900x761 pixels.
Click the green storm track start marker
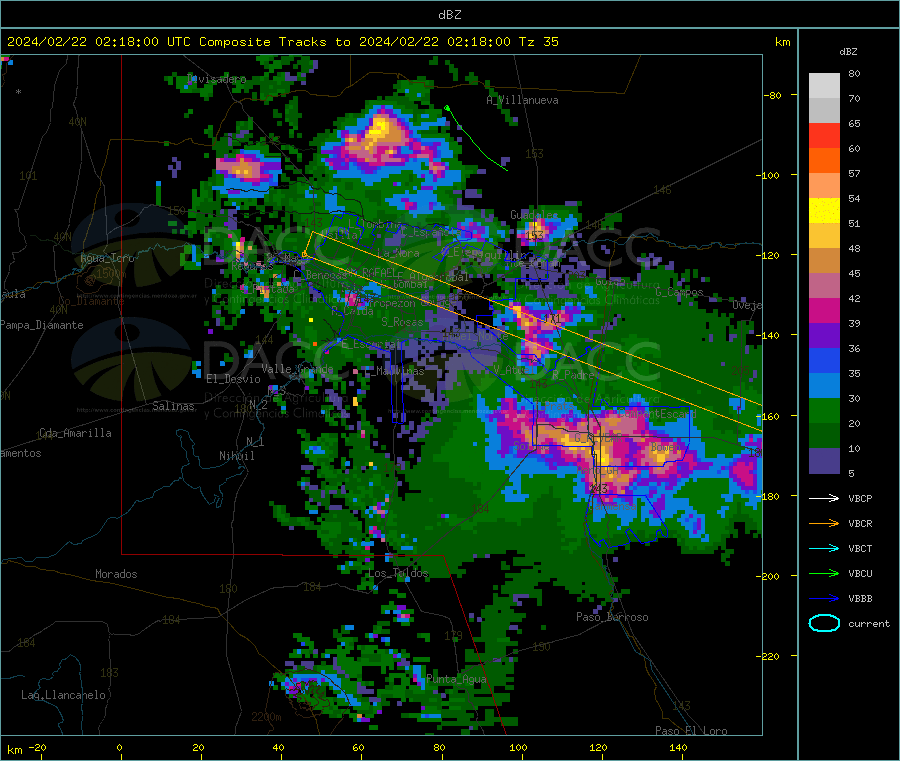point(447,107)
